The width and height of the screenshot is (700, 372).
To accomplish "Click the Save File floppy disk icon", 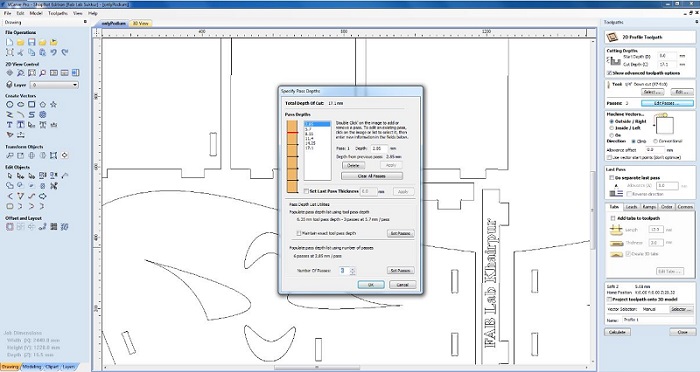I will click(x=31, y=42).
